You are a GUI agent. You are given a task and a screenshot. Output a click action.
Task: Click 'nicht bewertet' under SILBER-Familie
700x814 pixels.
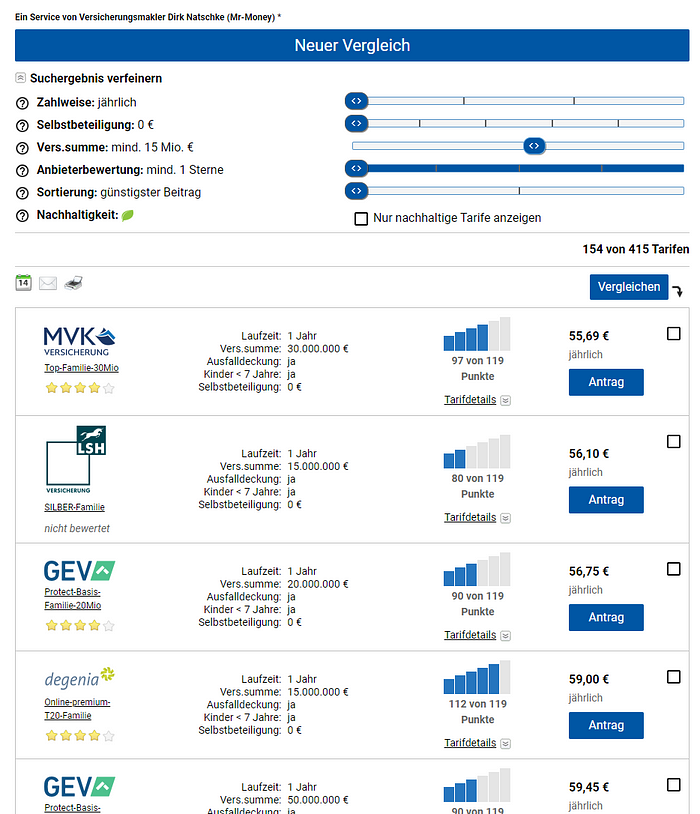click(x=77, y=528)
